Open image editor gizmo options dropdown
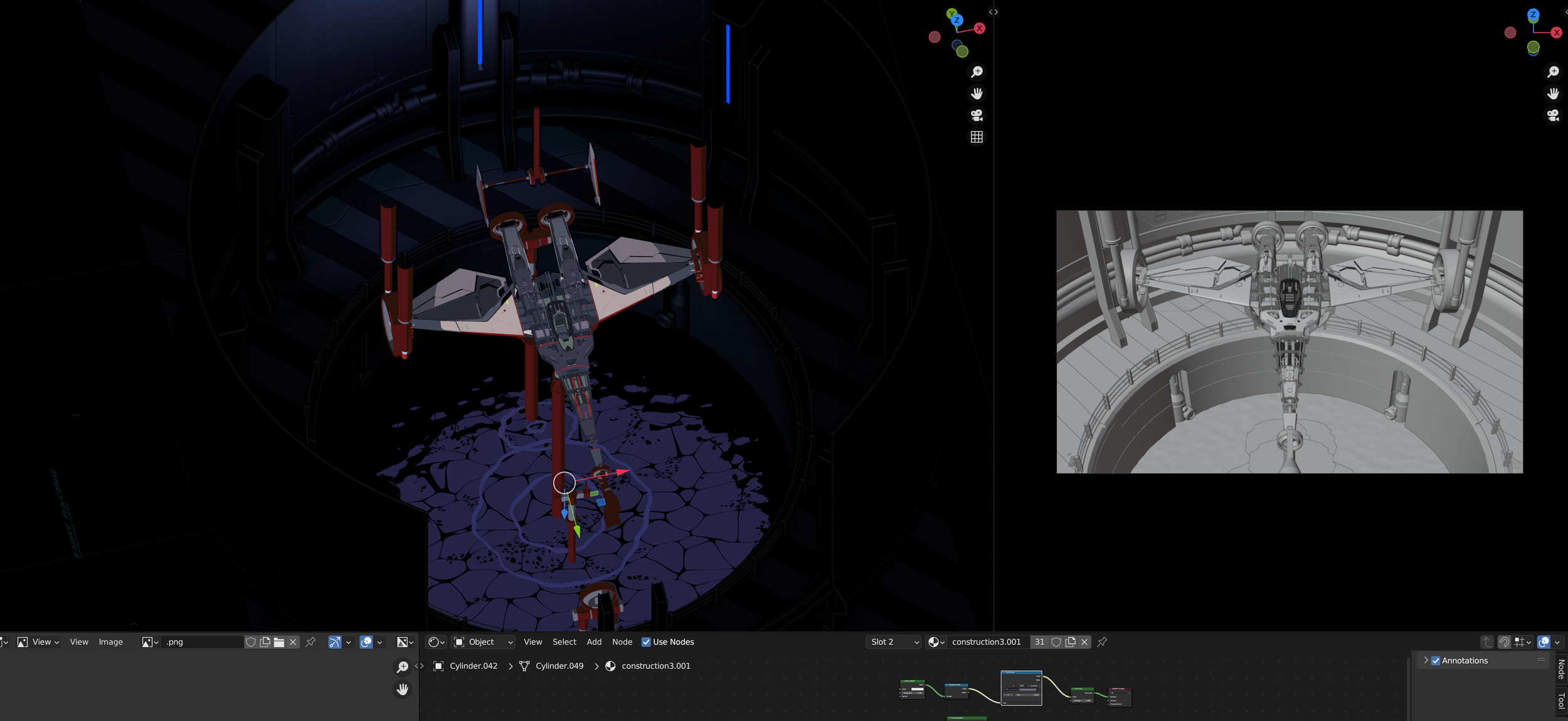The image size is (1568, 721). tap(348, 642)
